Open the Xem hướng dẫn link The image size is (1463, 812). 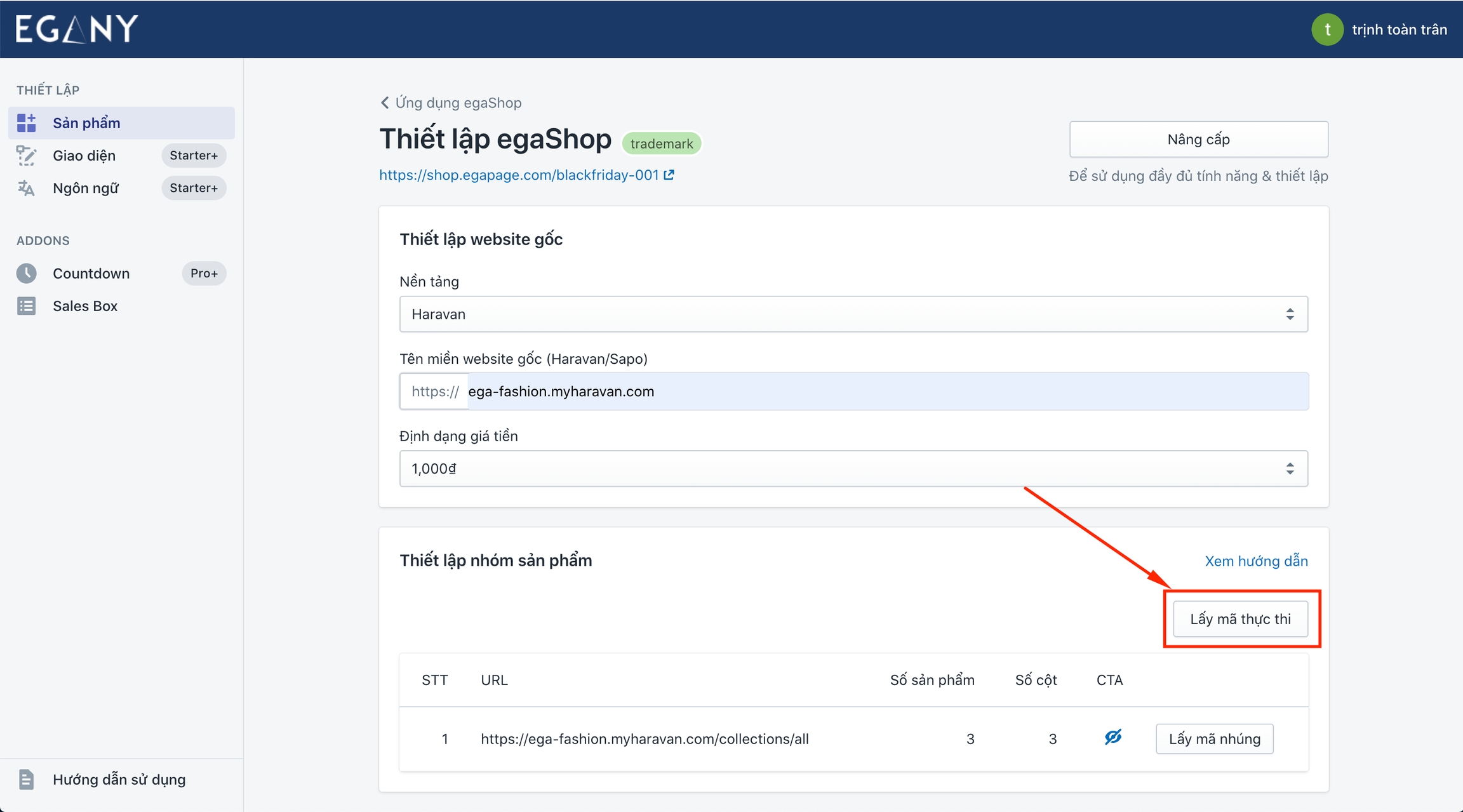coord(1256,561)
